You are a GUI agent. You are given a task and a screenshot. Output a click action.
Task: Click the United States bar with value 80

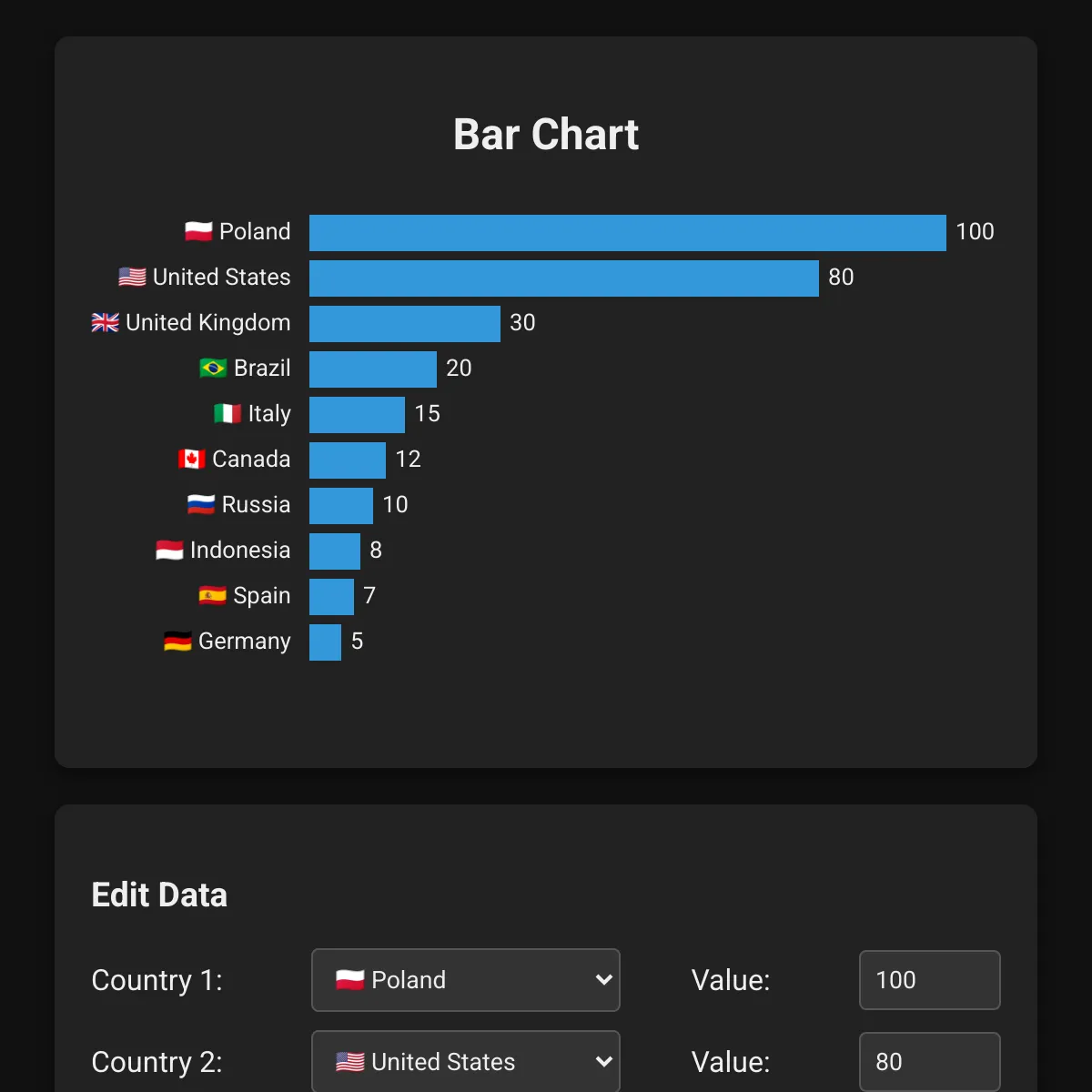click(x=564, y=278)
